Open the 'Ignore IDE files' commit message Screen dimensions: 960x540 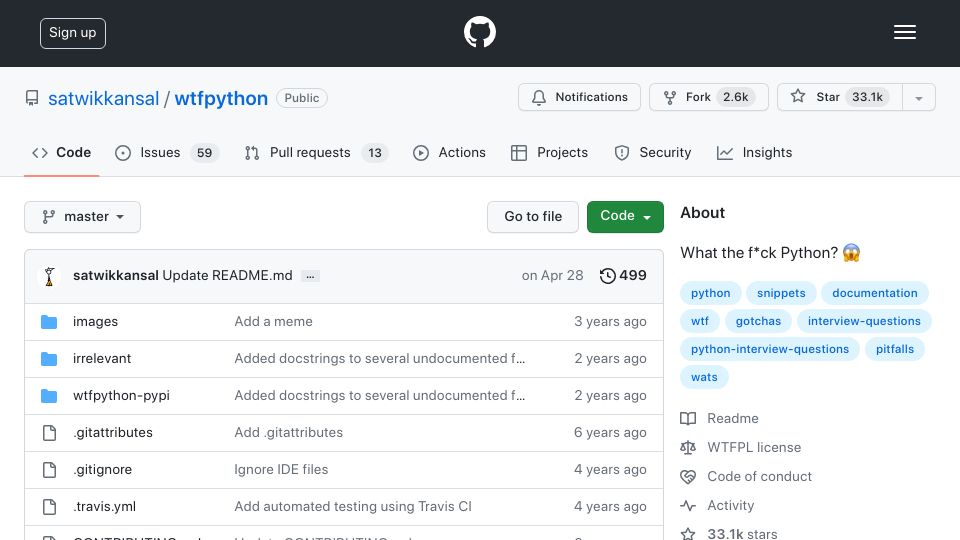tap(281, 470)
